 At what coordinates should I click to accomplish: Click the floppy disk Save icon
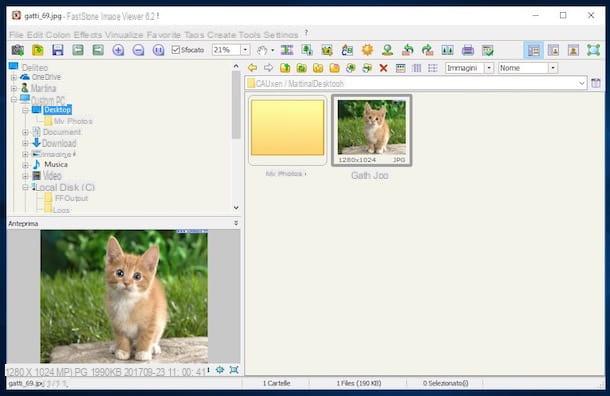point(58,50)
